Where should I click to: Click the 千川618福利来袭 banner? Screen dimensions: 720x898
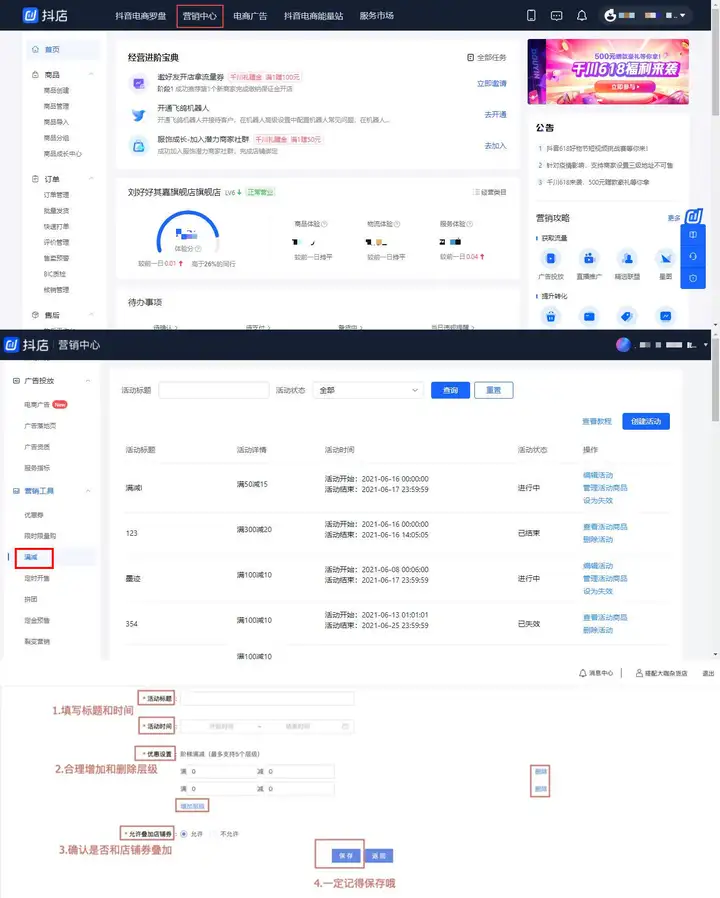tap(608, 72)
